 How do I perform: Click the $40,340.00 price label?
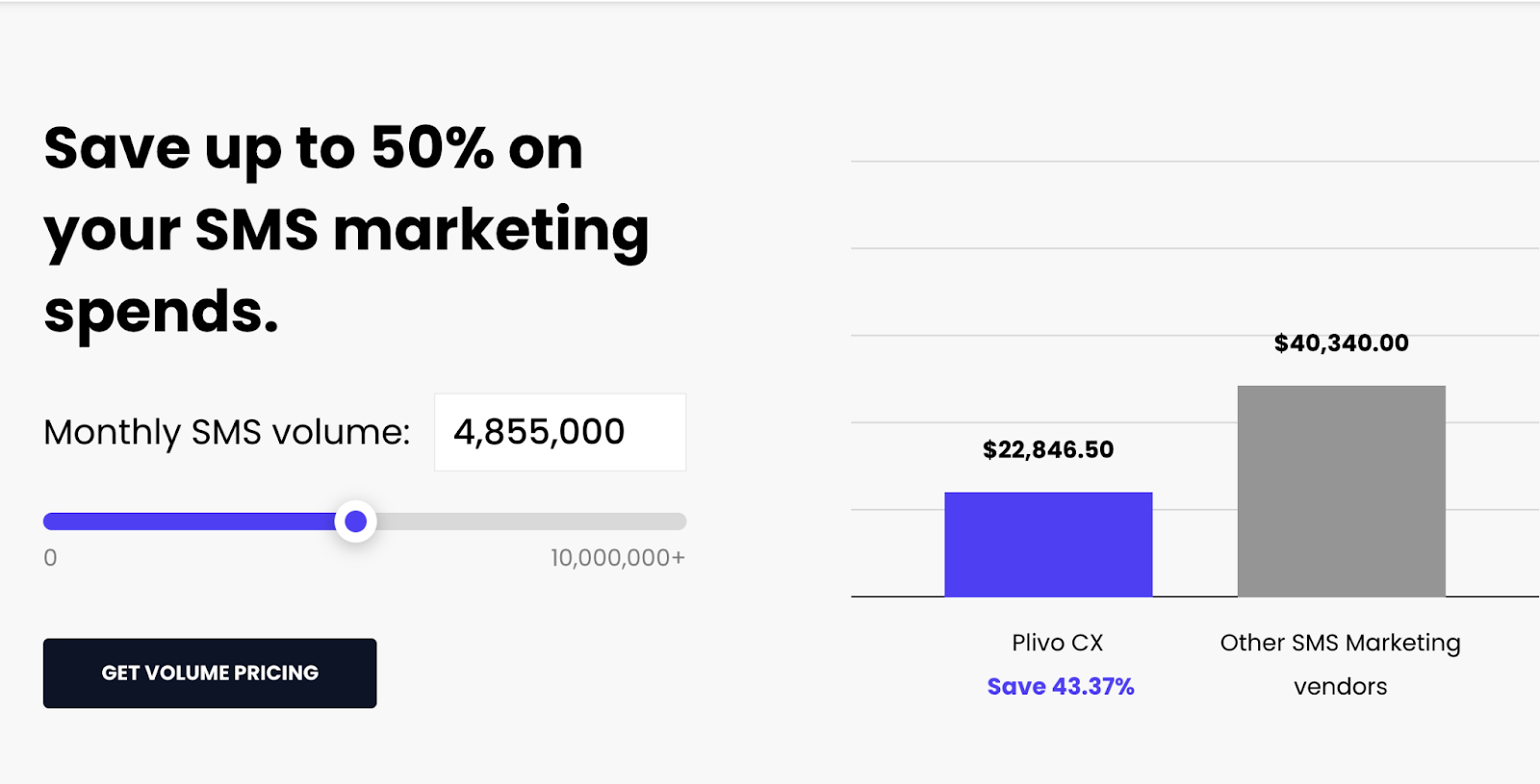point(1341,343)
